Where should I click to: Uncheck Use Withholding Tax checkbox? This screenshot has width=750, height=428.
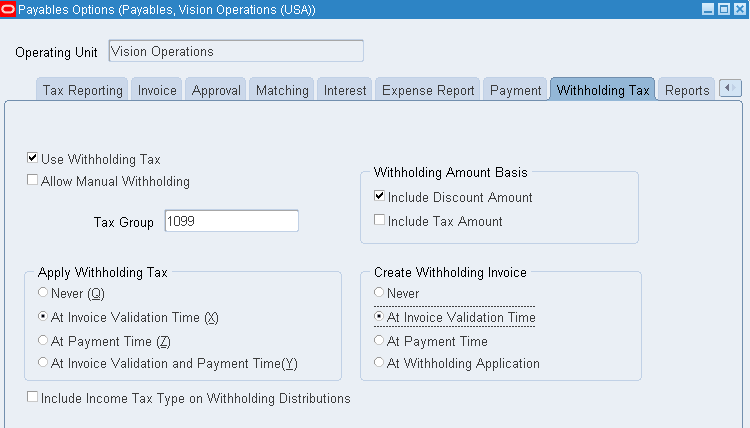33,158
